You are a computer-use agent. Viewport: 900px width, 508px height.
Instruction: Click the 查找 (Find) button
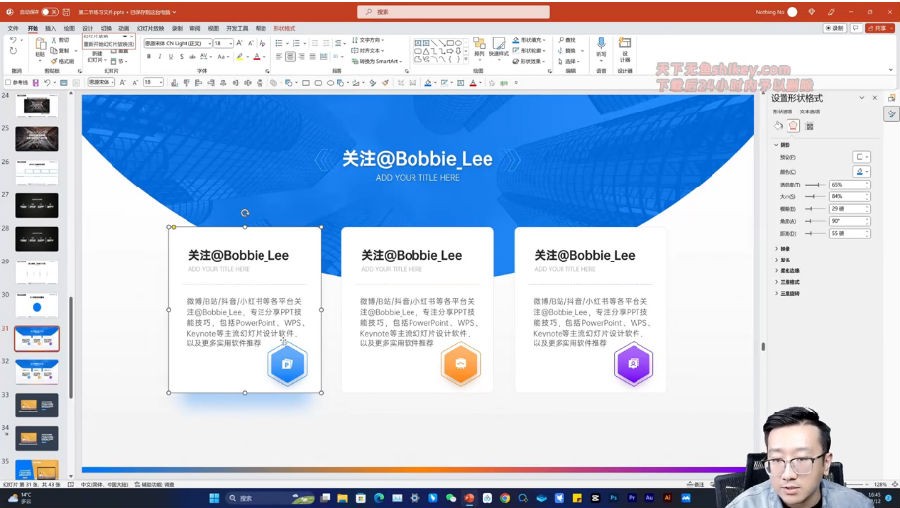[567, 40]
